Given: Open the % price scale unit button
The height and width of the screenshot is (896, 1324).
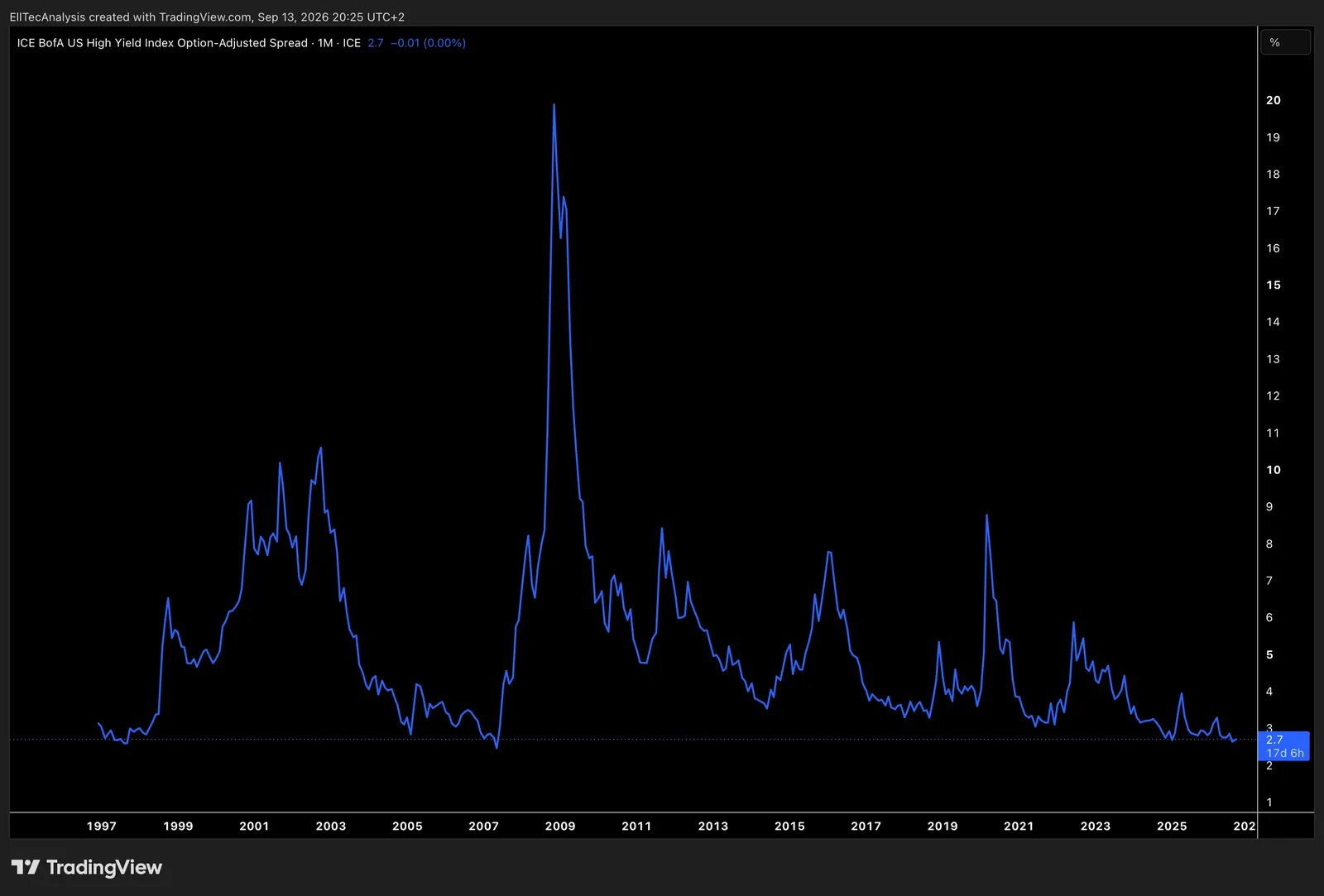Looking at the screenshot, I should coord(1285,42).
